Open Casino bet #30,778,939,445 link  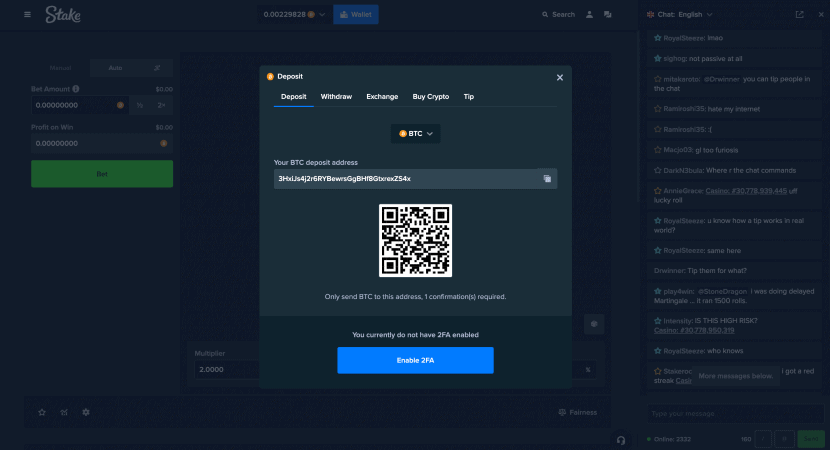pyautogui.click(x=746, y=191)
